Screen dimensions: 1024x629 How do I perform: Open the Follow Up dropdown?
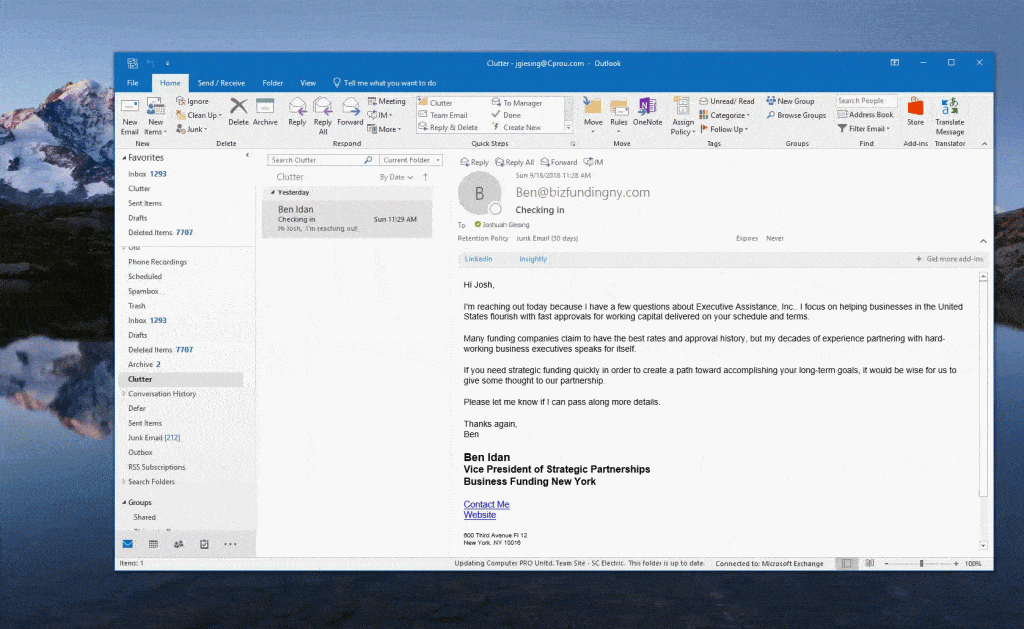tap(724, 129)
